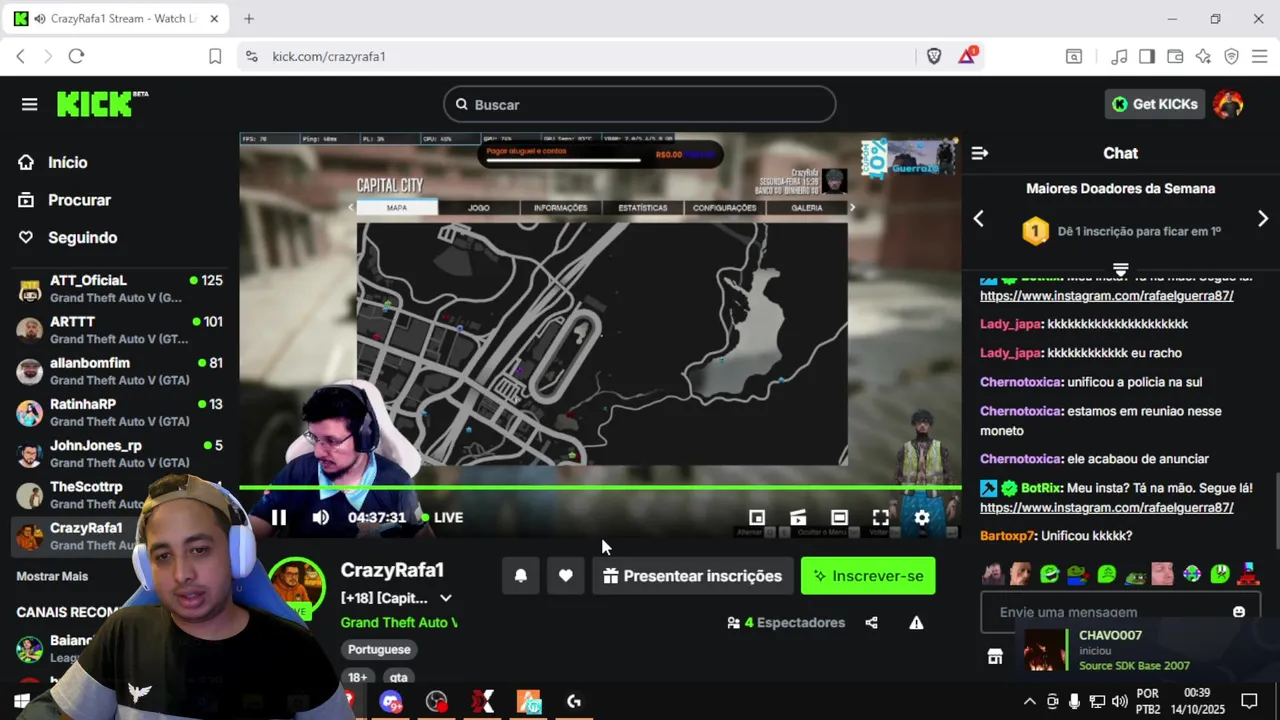This screenshot has width=1280, height=720.
Task: Open the 18+ tag
Action: pos(357,677)
